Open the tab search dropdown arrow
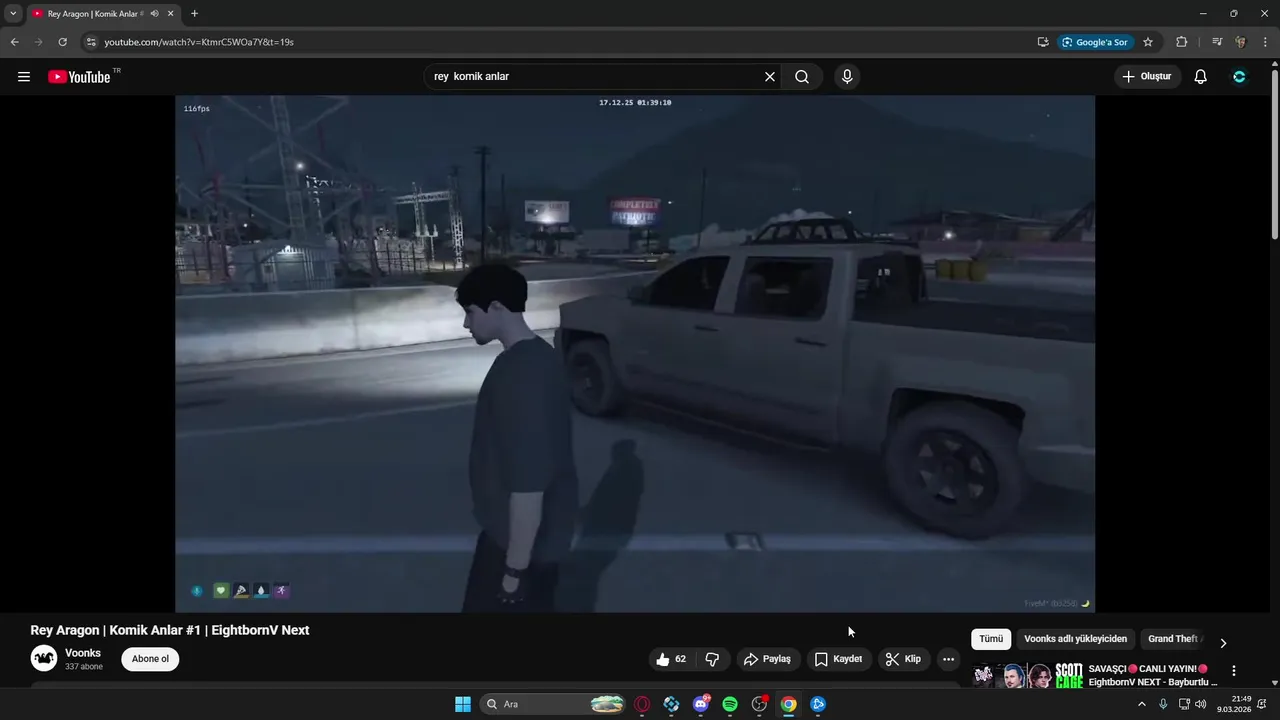Viewport: 1280px width, 720px height. click(x=13, y=14)
